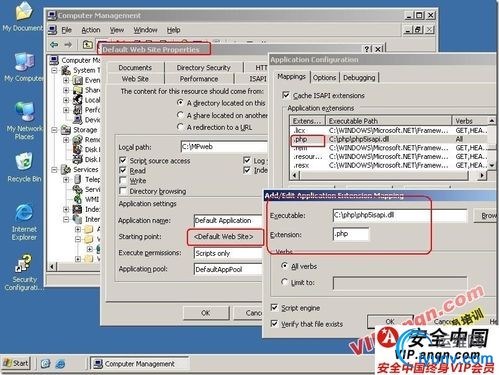Expand the Indexing Service tree node

coord(66,209)
